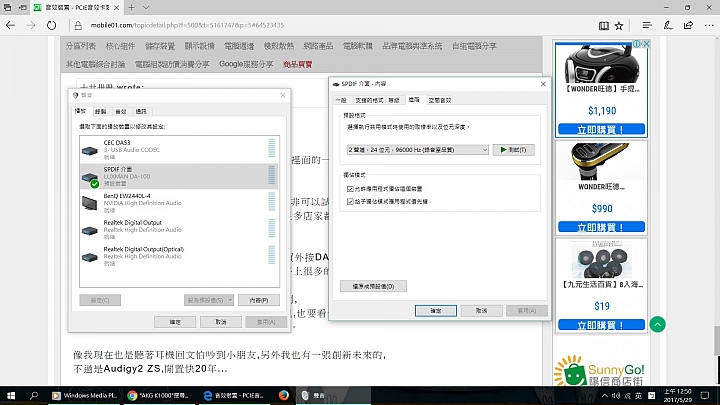Open 2-channel 24-bit 96000 Hz format dropdown

pyautogui.click(x=418, y=150)
